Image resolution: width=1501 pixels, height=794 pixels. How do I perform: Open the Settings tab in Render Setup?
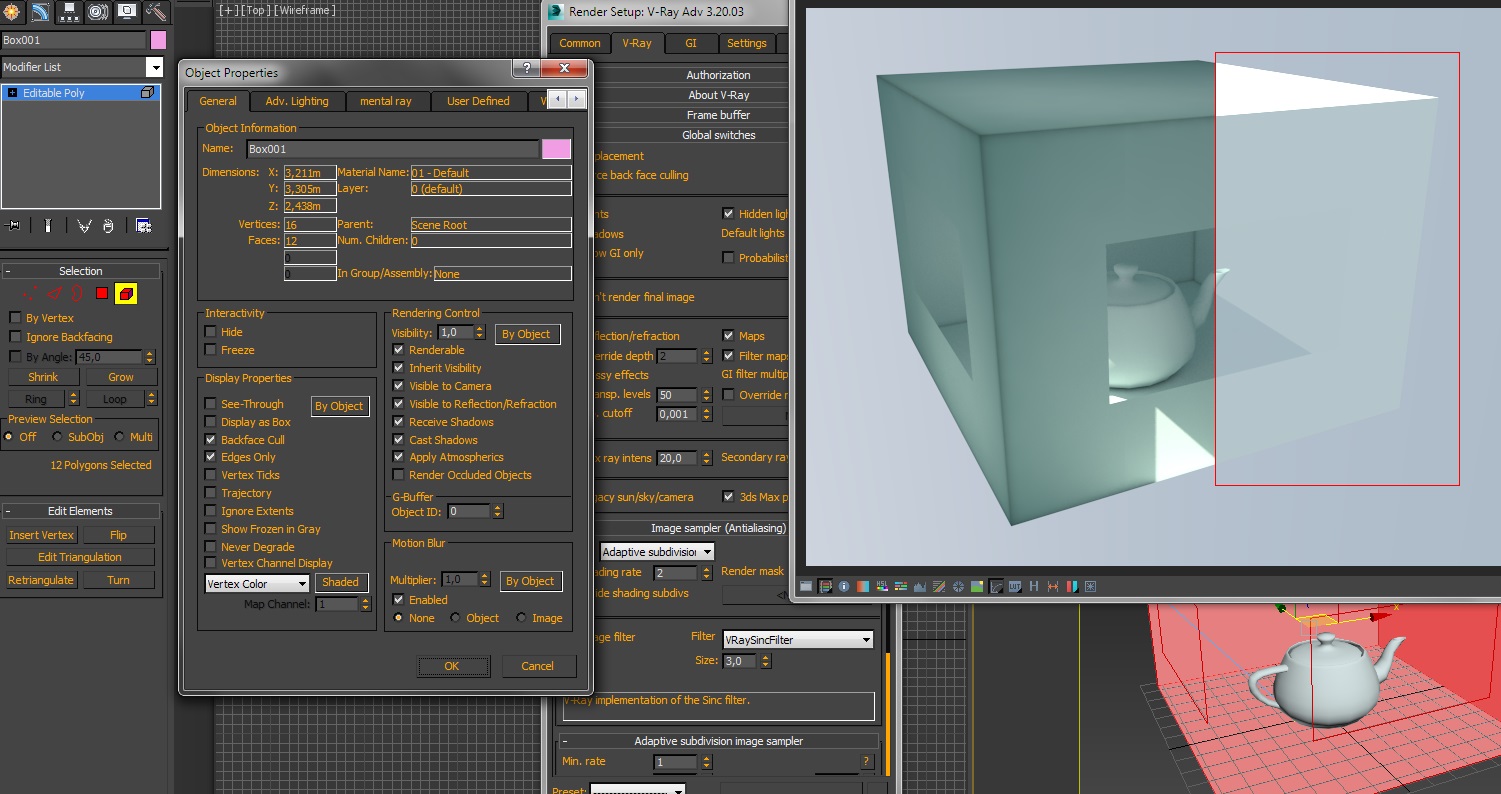coord(747,43)
